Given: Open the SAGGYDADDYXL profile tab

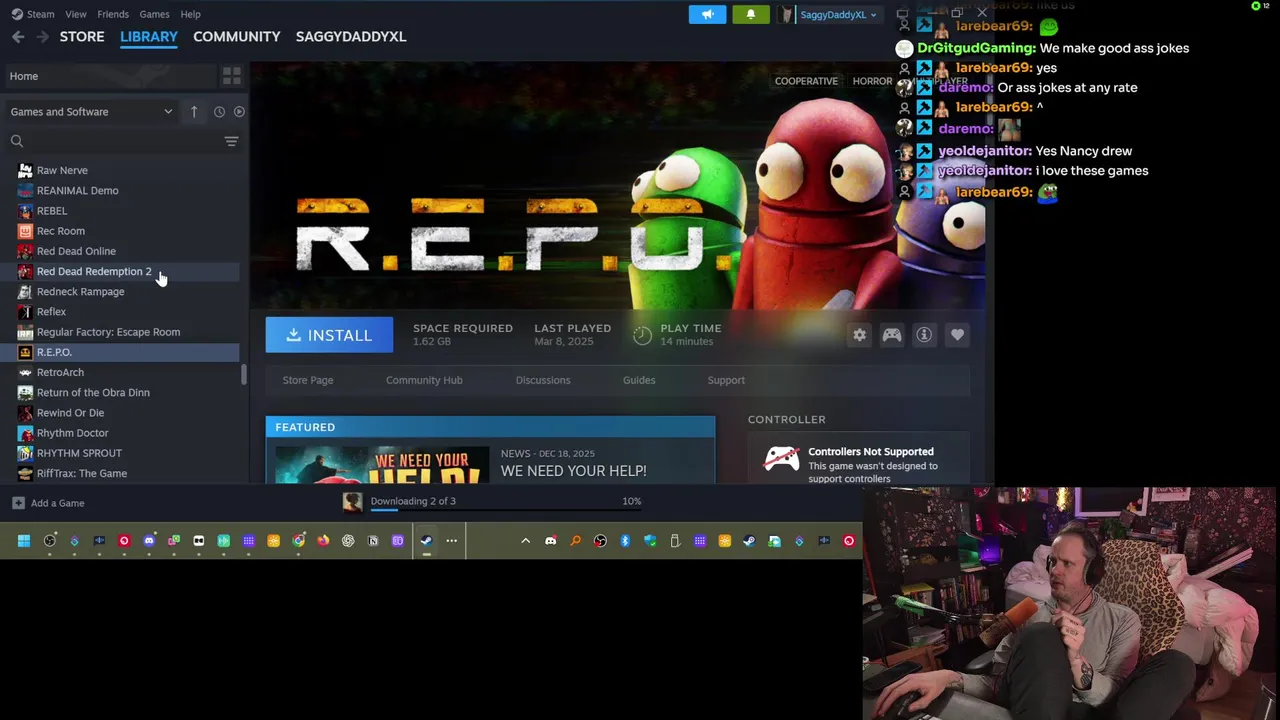Looking at the screenshot, I should tap(351, 36).
